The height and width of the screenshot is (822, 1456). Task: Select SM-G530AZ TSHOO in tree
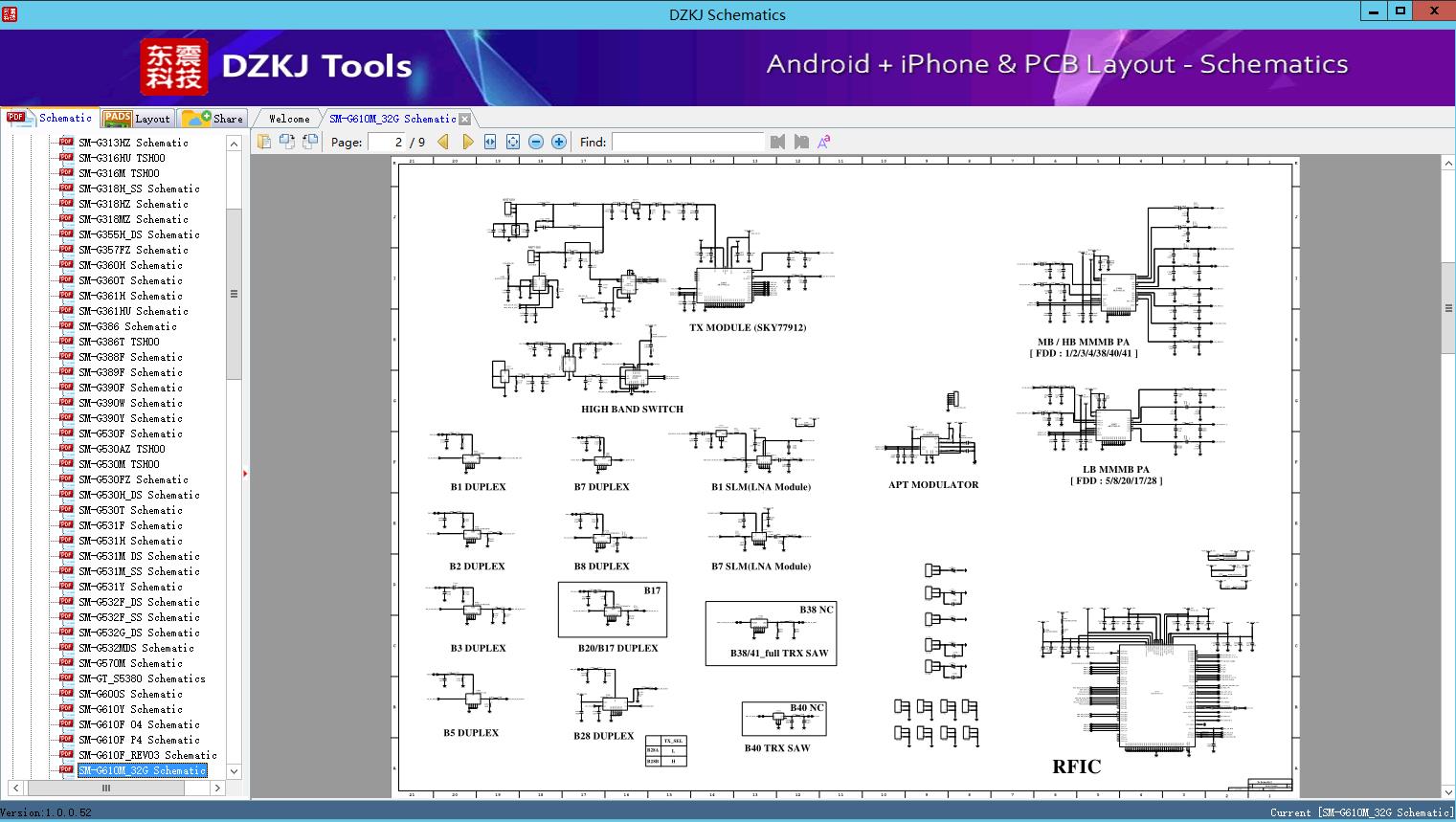122,449
